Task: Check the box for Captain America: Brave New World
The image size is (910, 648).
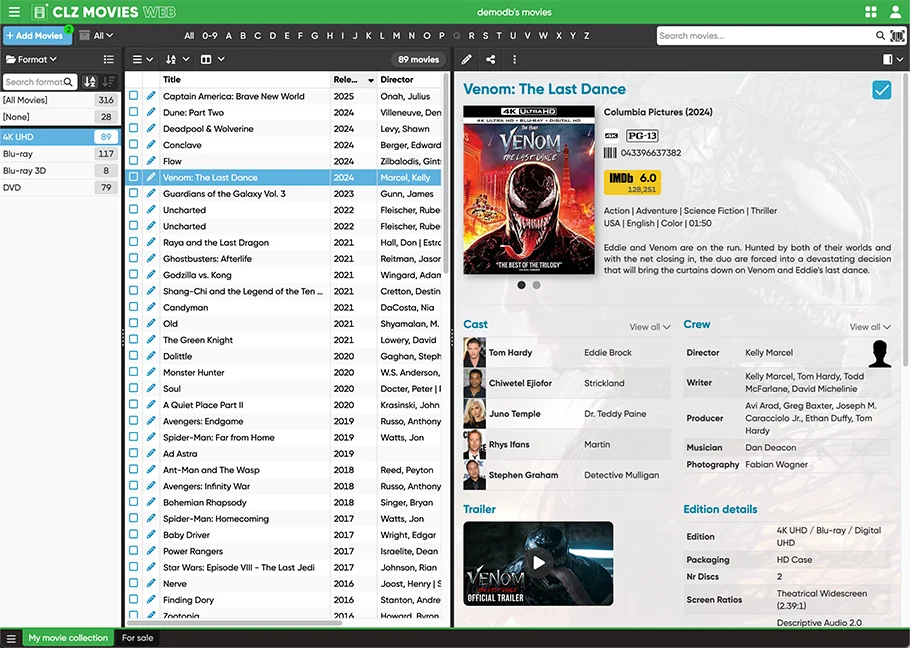Action: point(133,95)
